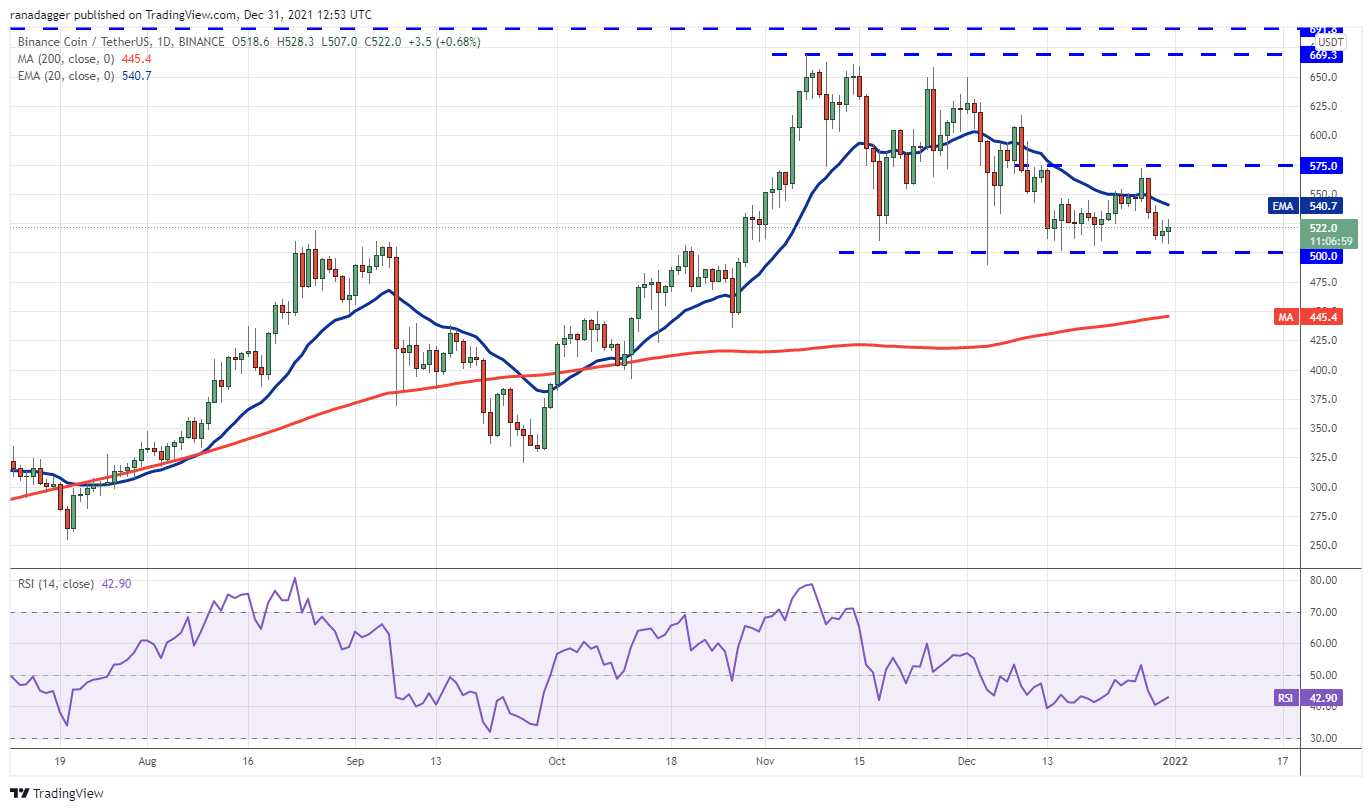Click the red MA tag beside 445.4

[x=1285, y=317]
